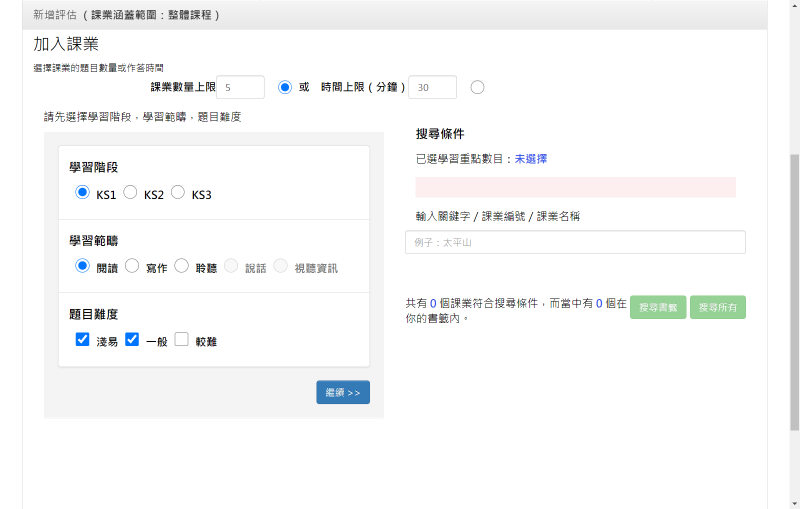Focus the keyword search input field

click(x=575, y=242)
